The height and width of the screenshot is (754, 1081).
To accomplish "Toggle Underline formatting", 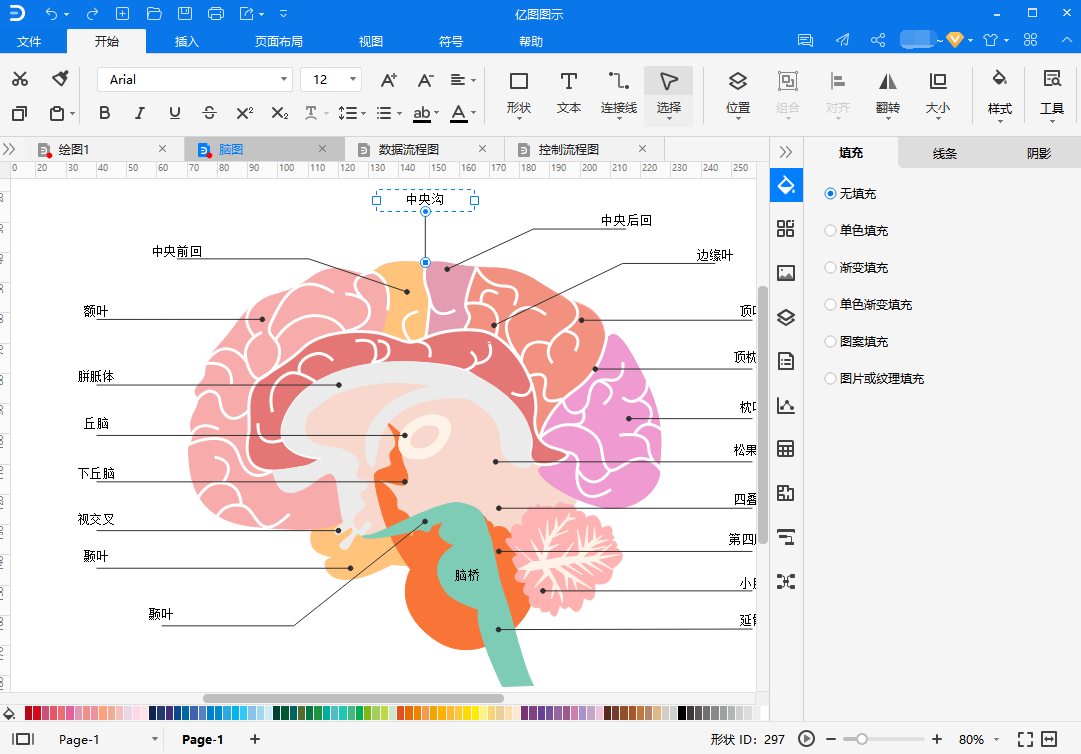I will [175, 113].
